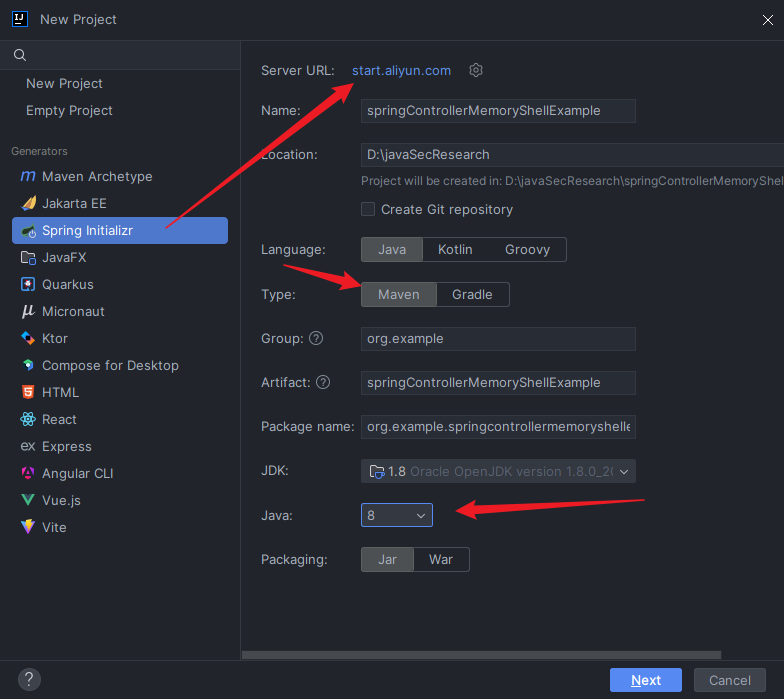Choose the Jakarta EE generator
This screenshot has height=699, width=784.
click(120, 204)
